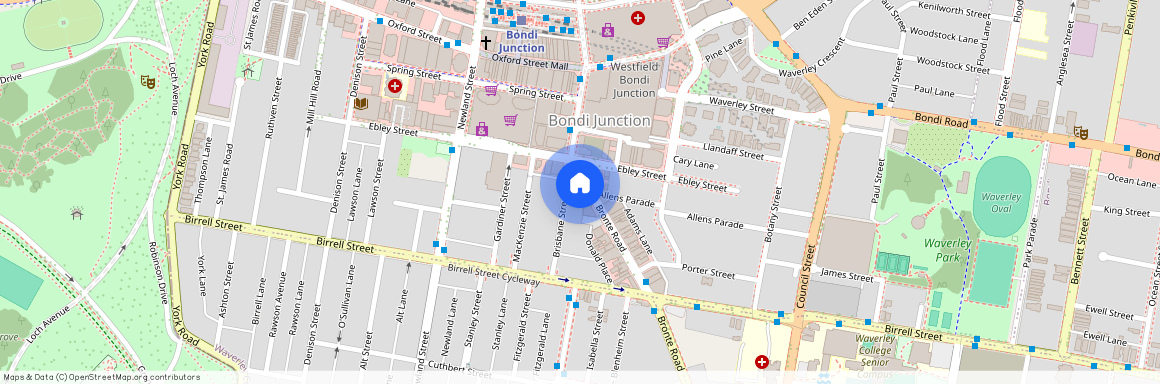1160x384 pixels.
Task: Click the library book icon on Denison Street
Action: coord(361,104)
